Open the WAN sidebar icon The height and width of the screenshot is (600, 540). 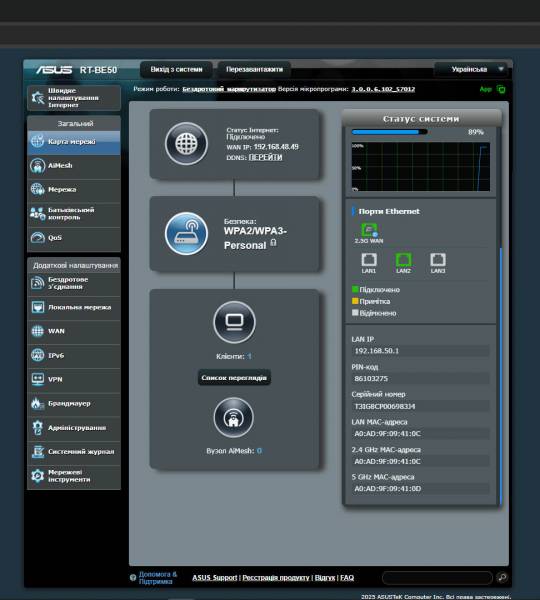(38, 331)
